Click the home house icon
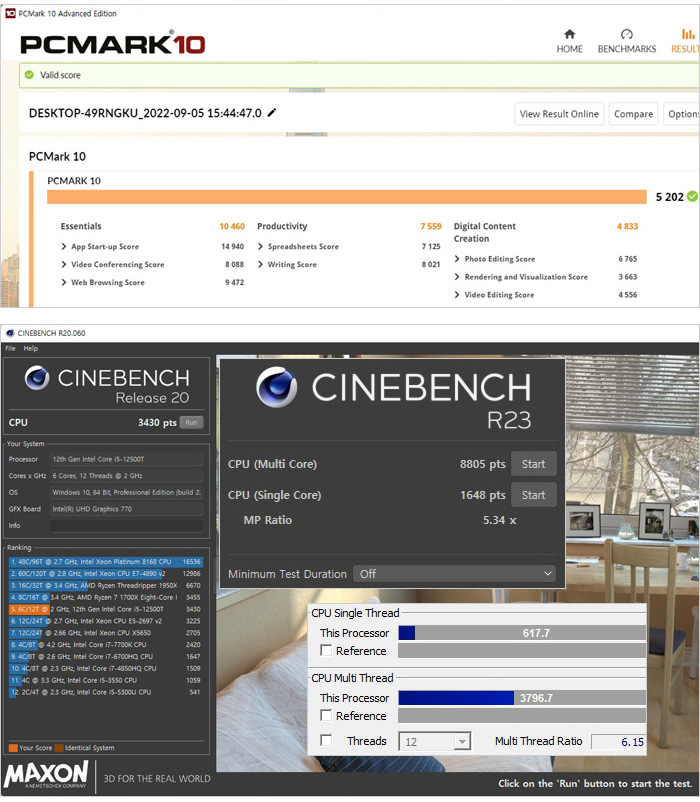Screen dimensions: 700x802 [569, 34]
